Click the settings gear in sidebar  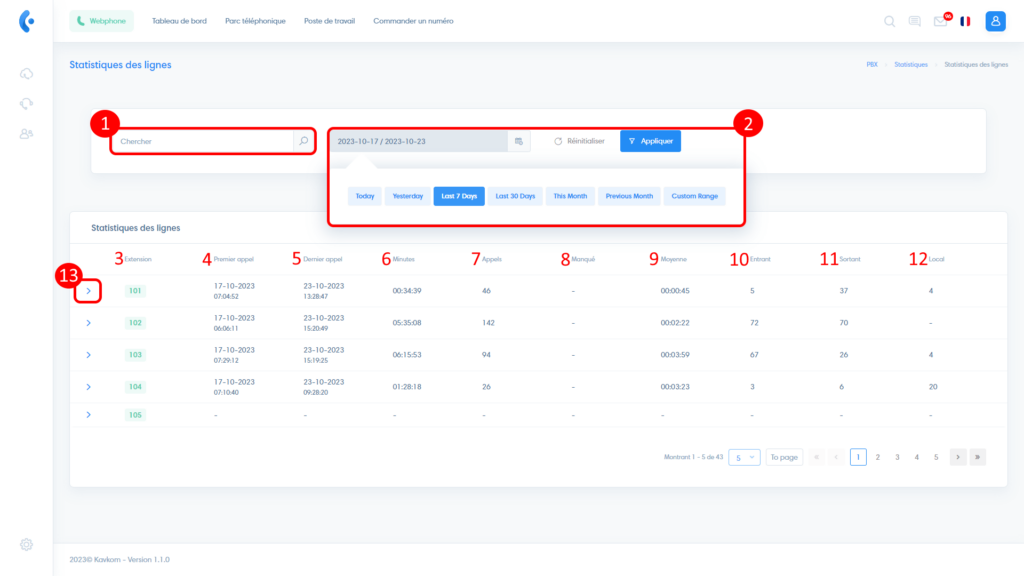pos(27,544)
